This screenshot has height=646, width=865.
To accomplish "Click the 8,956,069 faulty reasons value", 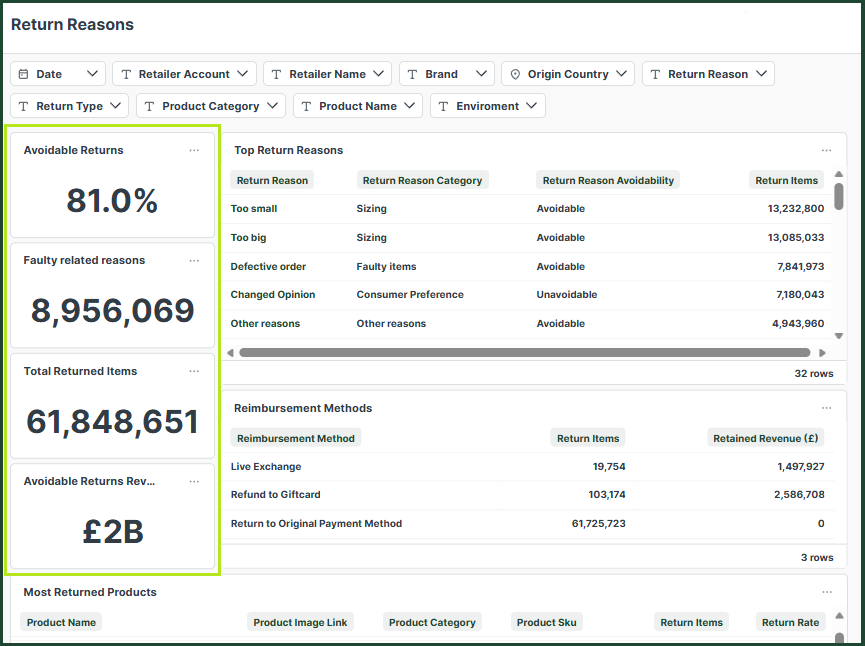I will (x=113, y=311).
